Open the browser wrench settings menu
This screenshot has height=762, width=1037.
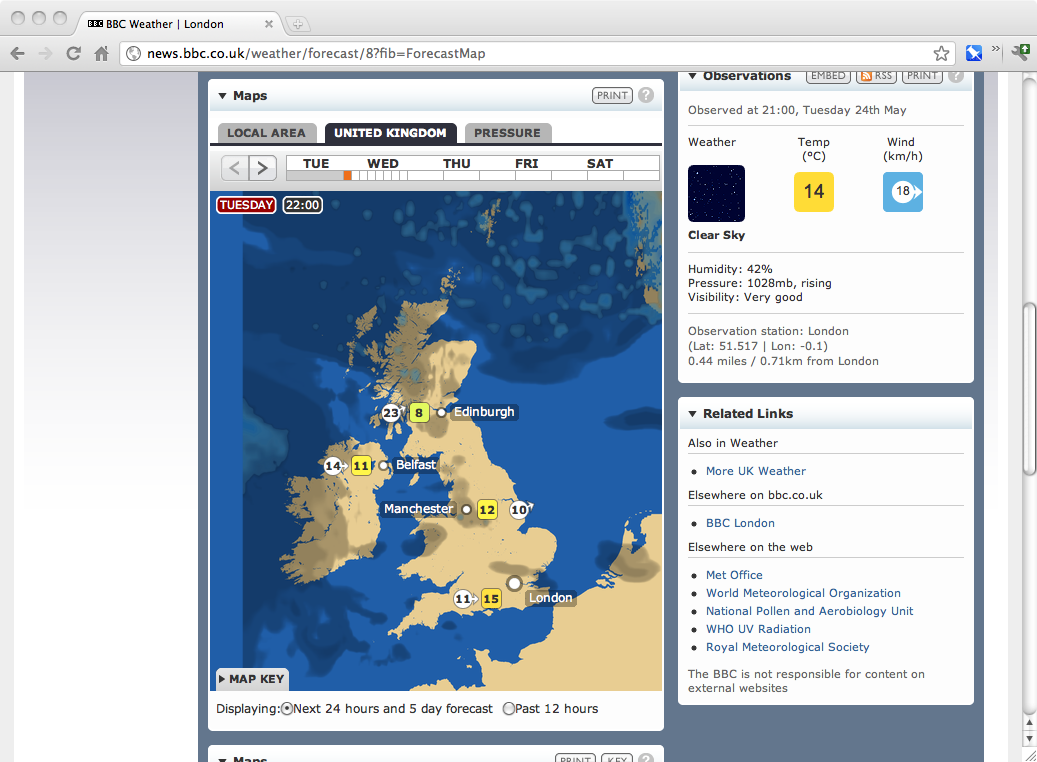pos(1020,52)
